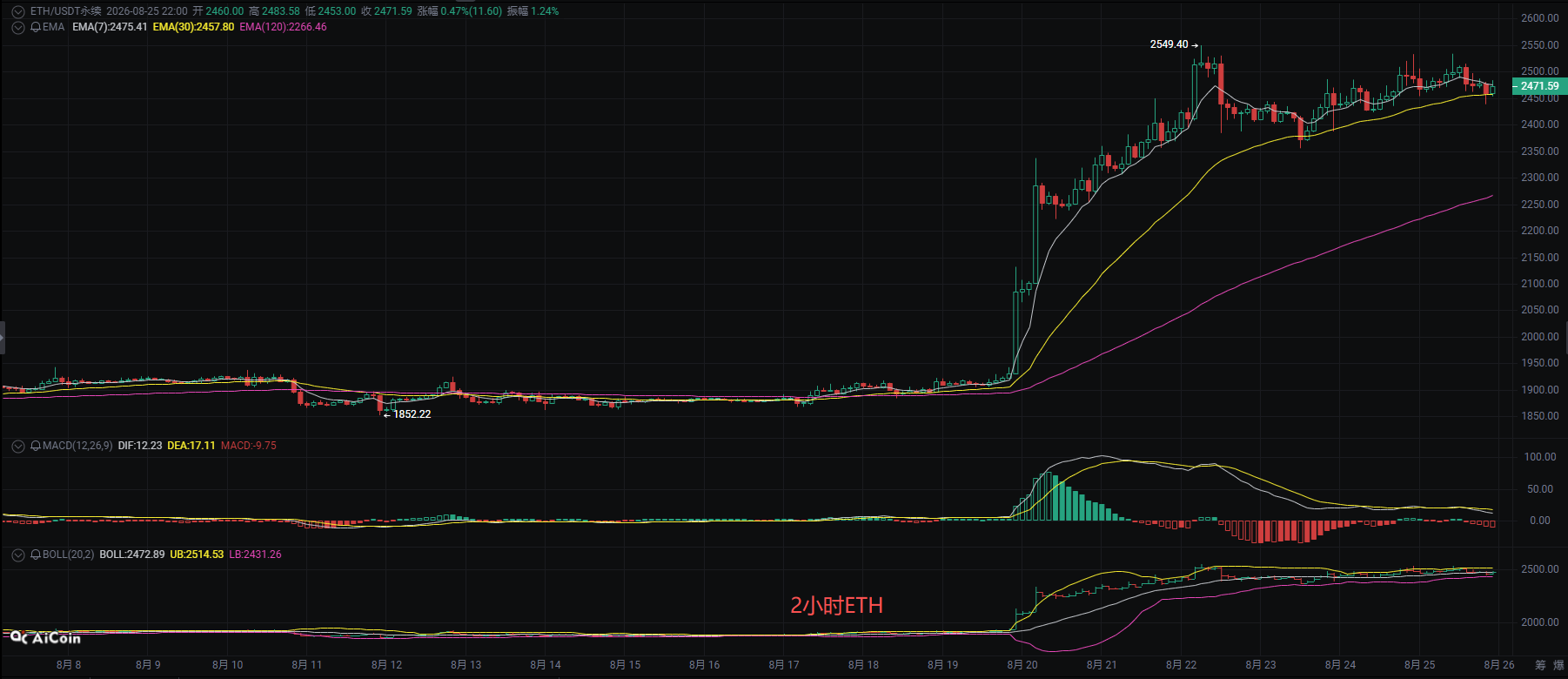This screenshot has height=679, width=1568.
Task: Click the MACD:-9.75 value
Action: pos(249,446)
